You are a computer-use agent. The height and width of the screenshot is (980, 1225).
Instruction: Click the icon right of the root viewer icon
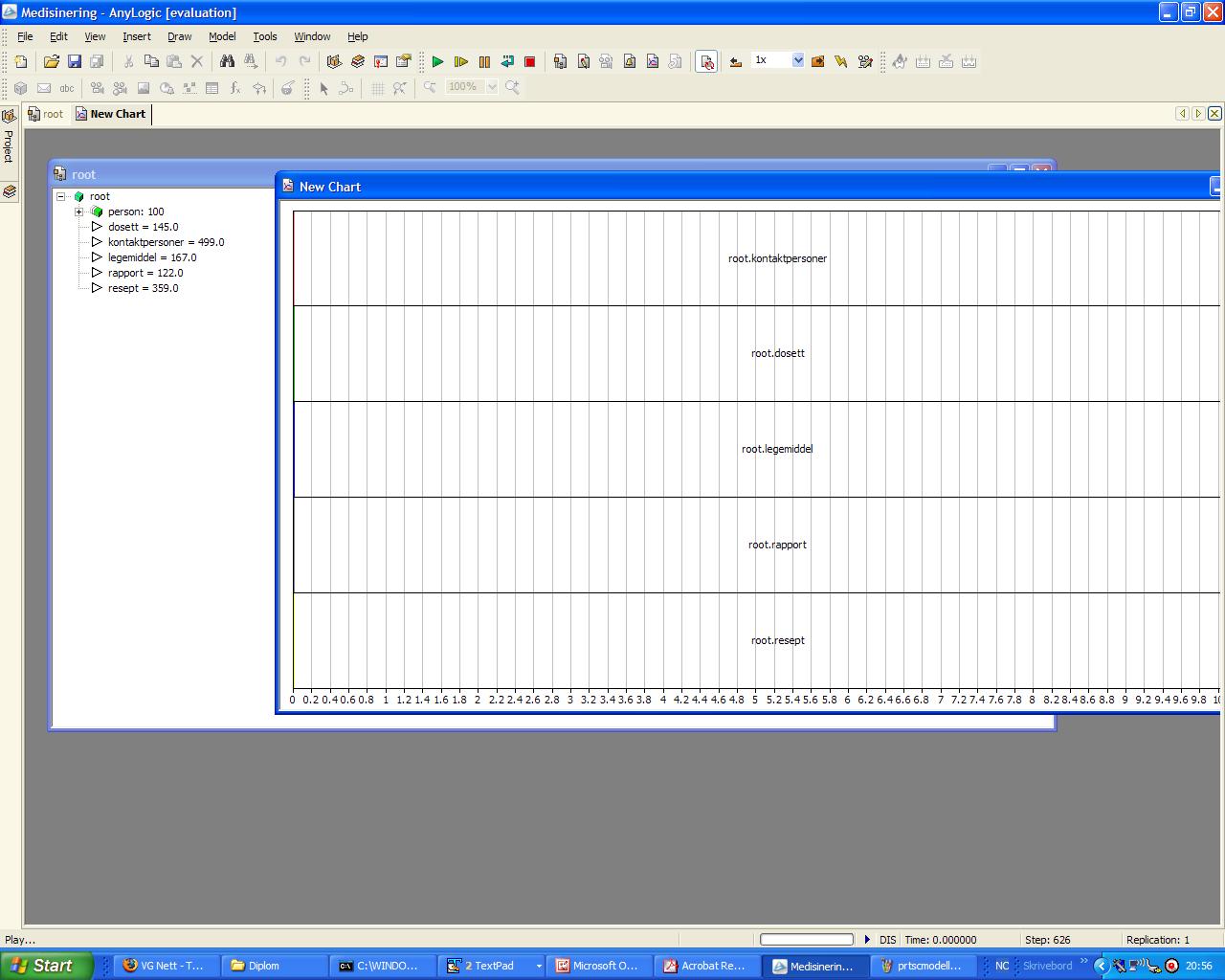[x=583, y=61]
